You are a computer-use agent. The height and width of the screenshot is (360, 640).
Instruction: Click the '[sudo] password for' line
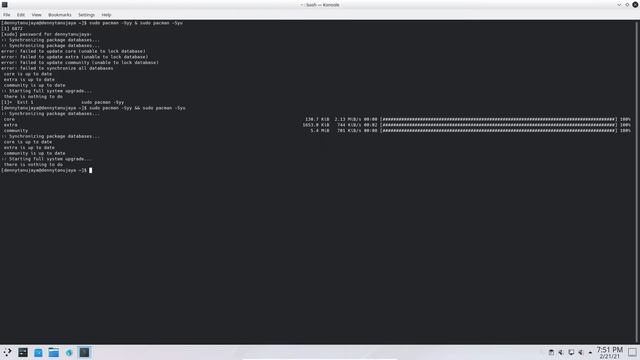click(46, 34)
